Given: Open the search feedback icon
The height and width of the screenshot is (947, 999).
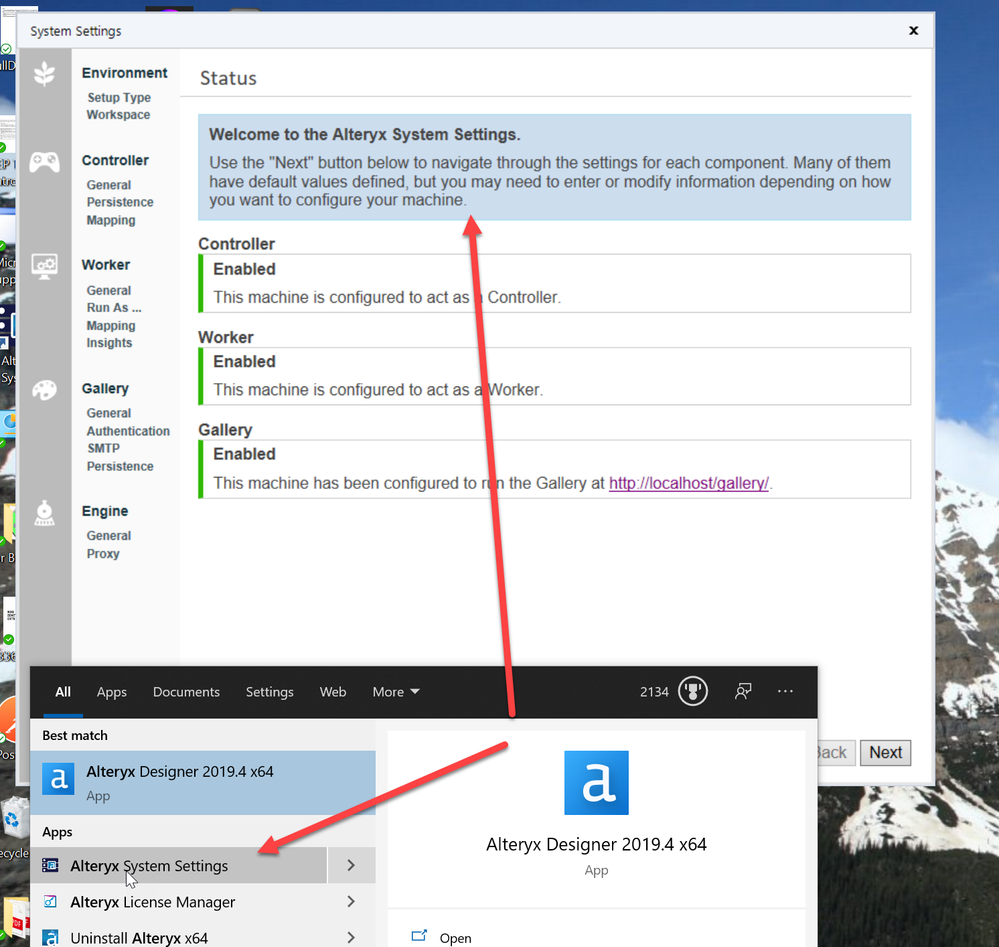Looking at the screenshot, I should click(742, 691).
